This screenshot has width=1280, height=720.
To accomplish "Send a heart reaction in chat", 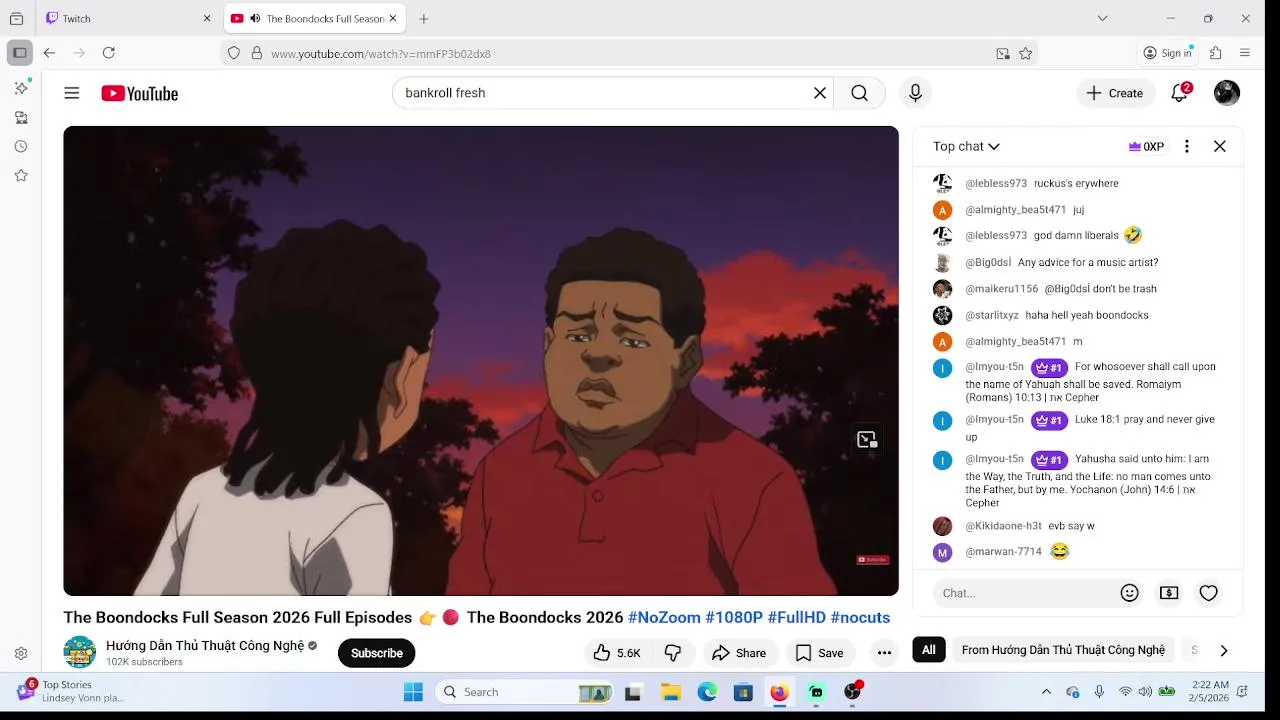I will 1209,593.
